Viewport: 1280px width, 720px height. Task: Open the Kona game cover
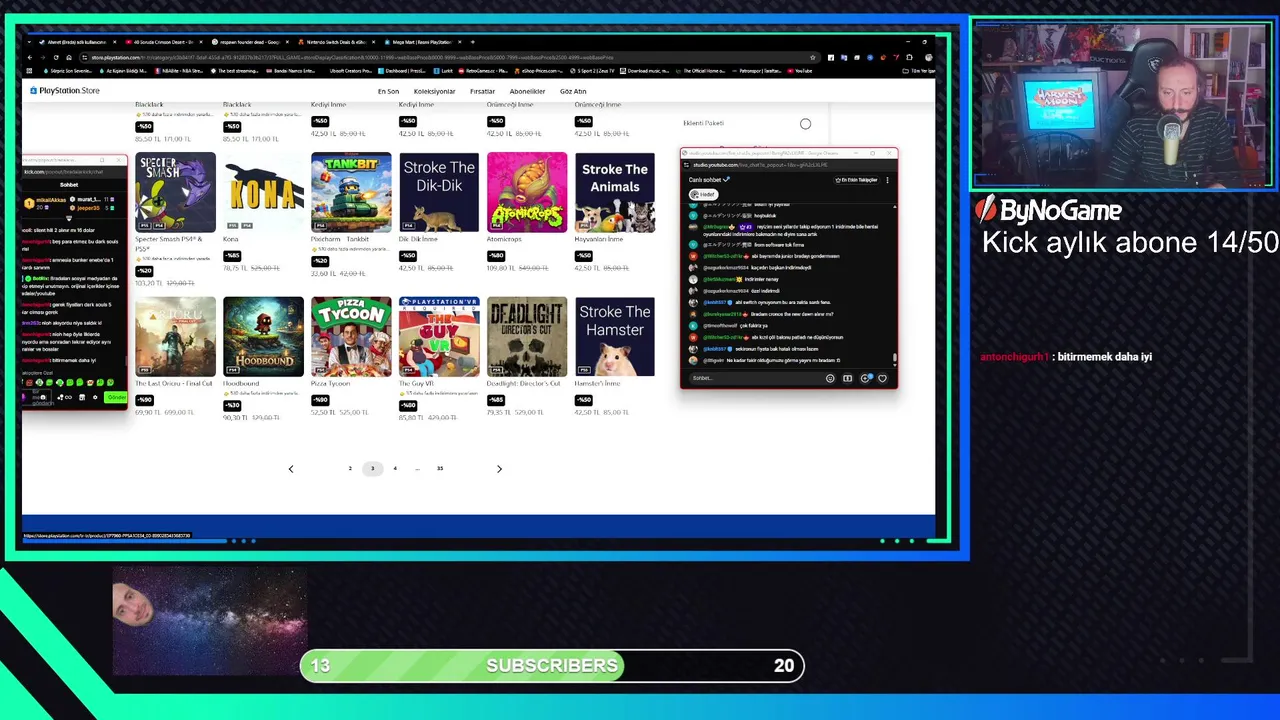263,192
